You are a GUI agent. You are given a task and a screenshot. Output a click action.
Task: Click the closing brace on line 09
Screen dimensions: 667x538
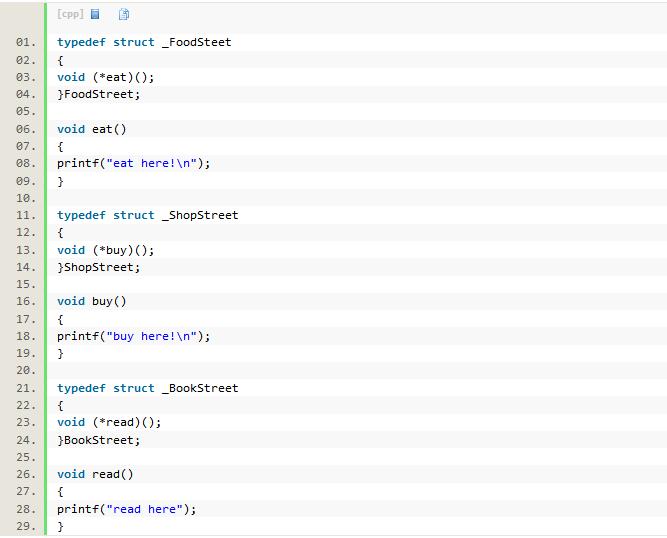coord(60,181)
